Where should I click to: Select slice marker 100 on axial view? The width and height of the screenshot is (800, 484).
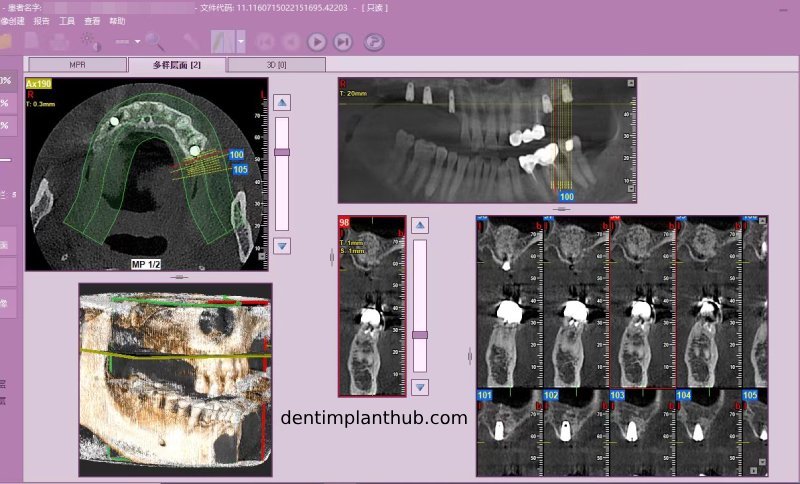coord(236,155)
